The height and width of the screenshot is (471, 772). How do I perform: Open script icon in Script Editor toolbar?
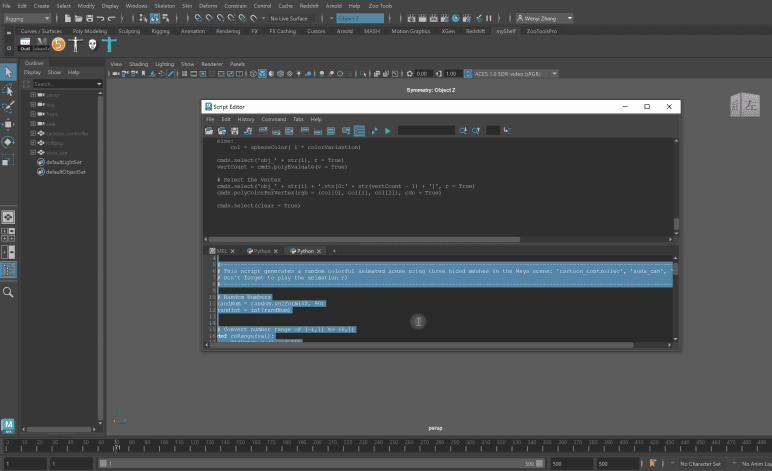coord(209,130)
